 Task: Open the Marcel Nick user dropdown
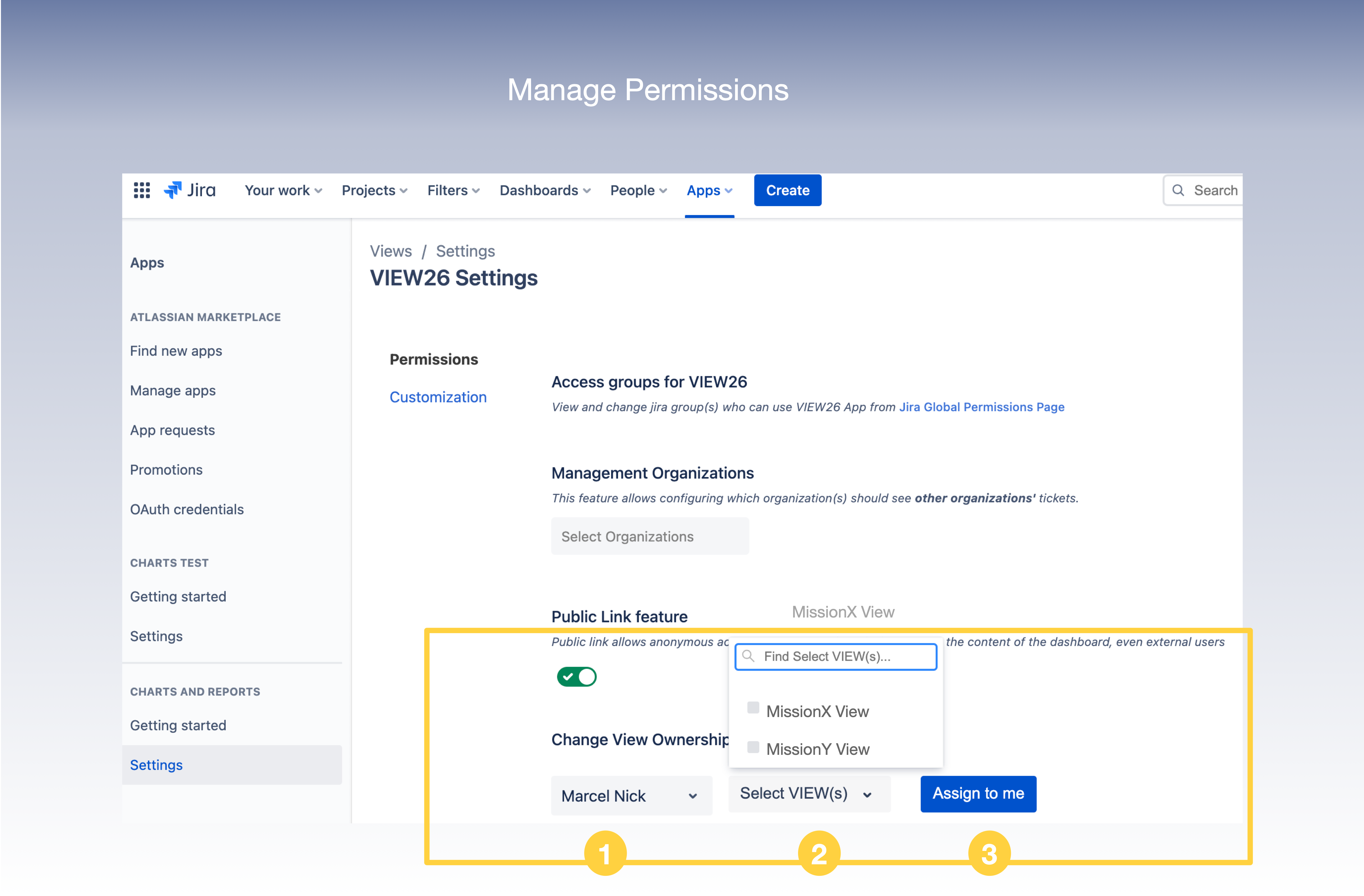(x=631, y=795)
